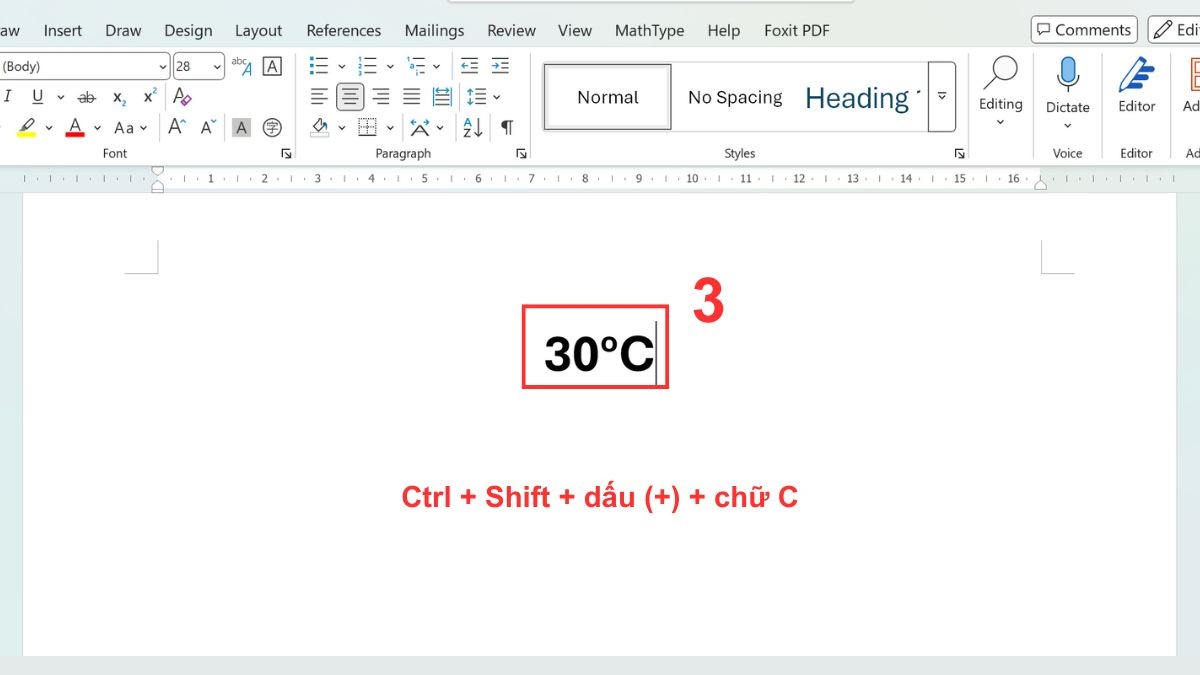Open the Foxit PDF tab
Screen dimensions: 1200x675
tap(797, 30)
